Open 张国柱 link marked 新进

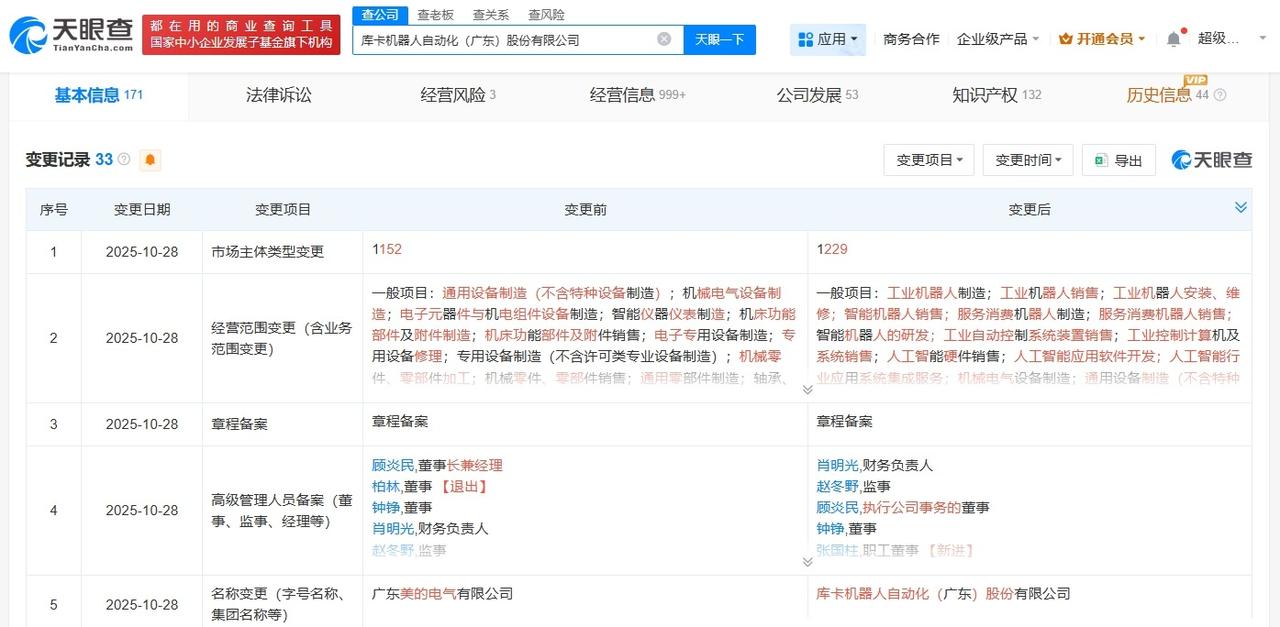pos(836,549)
